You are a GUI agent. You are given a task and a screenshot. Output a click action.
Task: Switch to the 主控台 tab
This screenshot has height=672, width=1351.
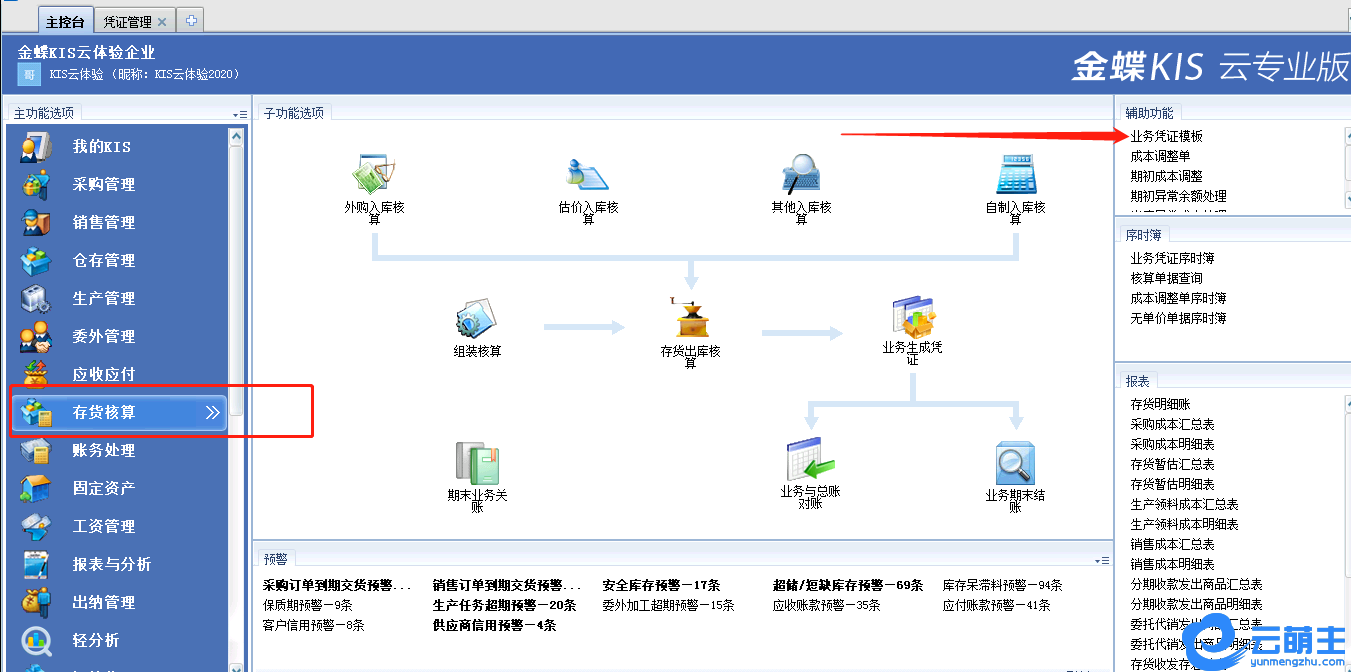point(66,21)
